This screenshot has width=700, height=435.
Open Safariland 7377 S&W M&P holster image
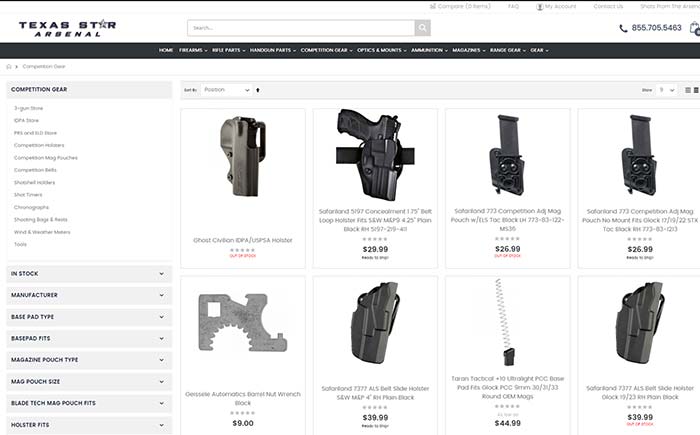point(375,322)
